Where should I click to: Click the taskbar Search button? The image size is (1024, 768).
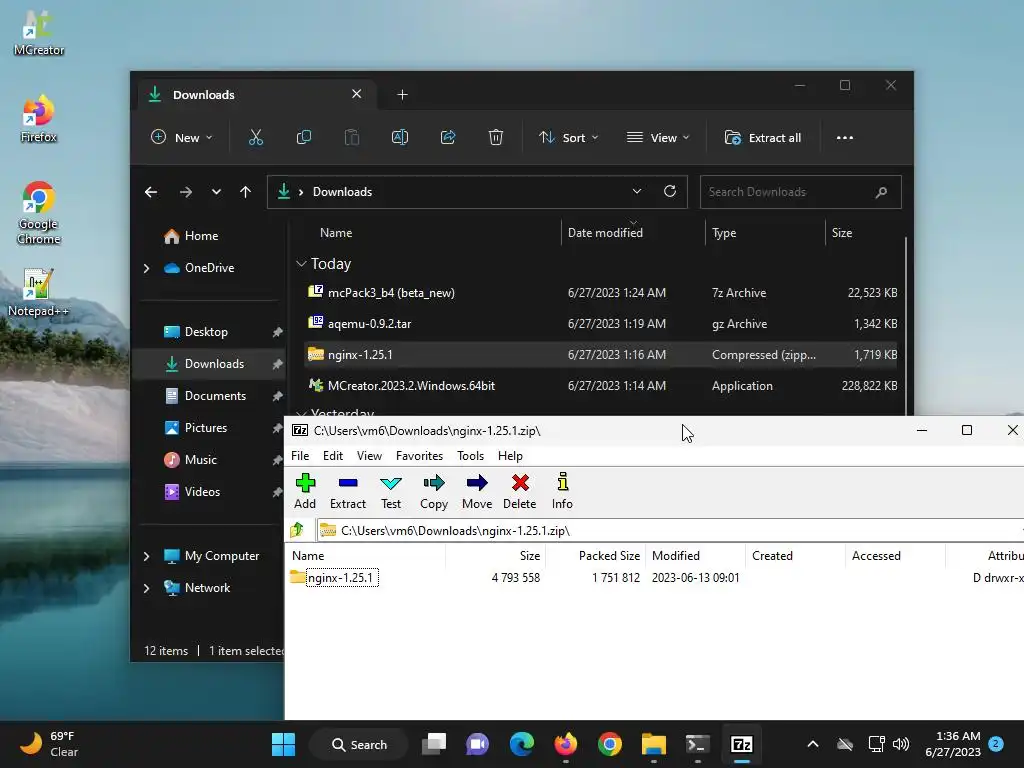[x=359, y=744]
